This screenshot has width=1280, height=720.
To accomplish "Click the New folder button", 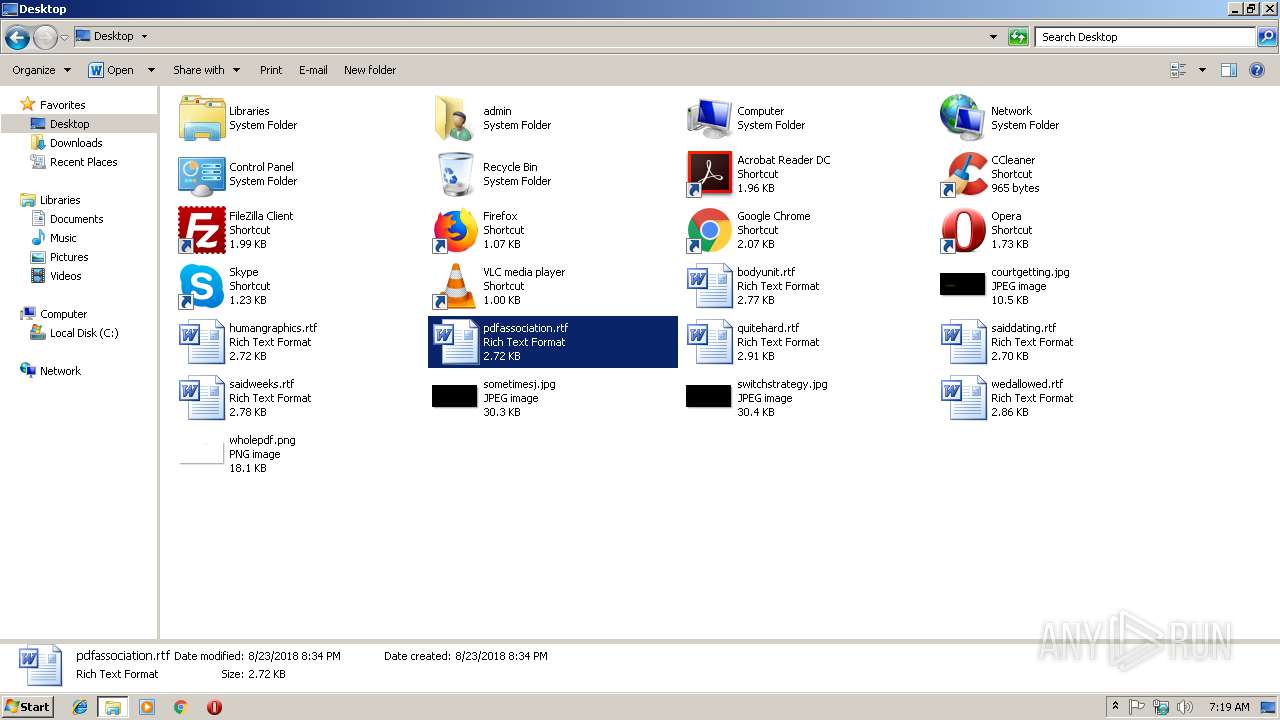I will (x=370, y=70).
